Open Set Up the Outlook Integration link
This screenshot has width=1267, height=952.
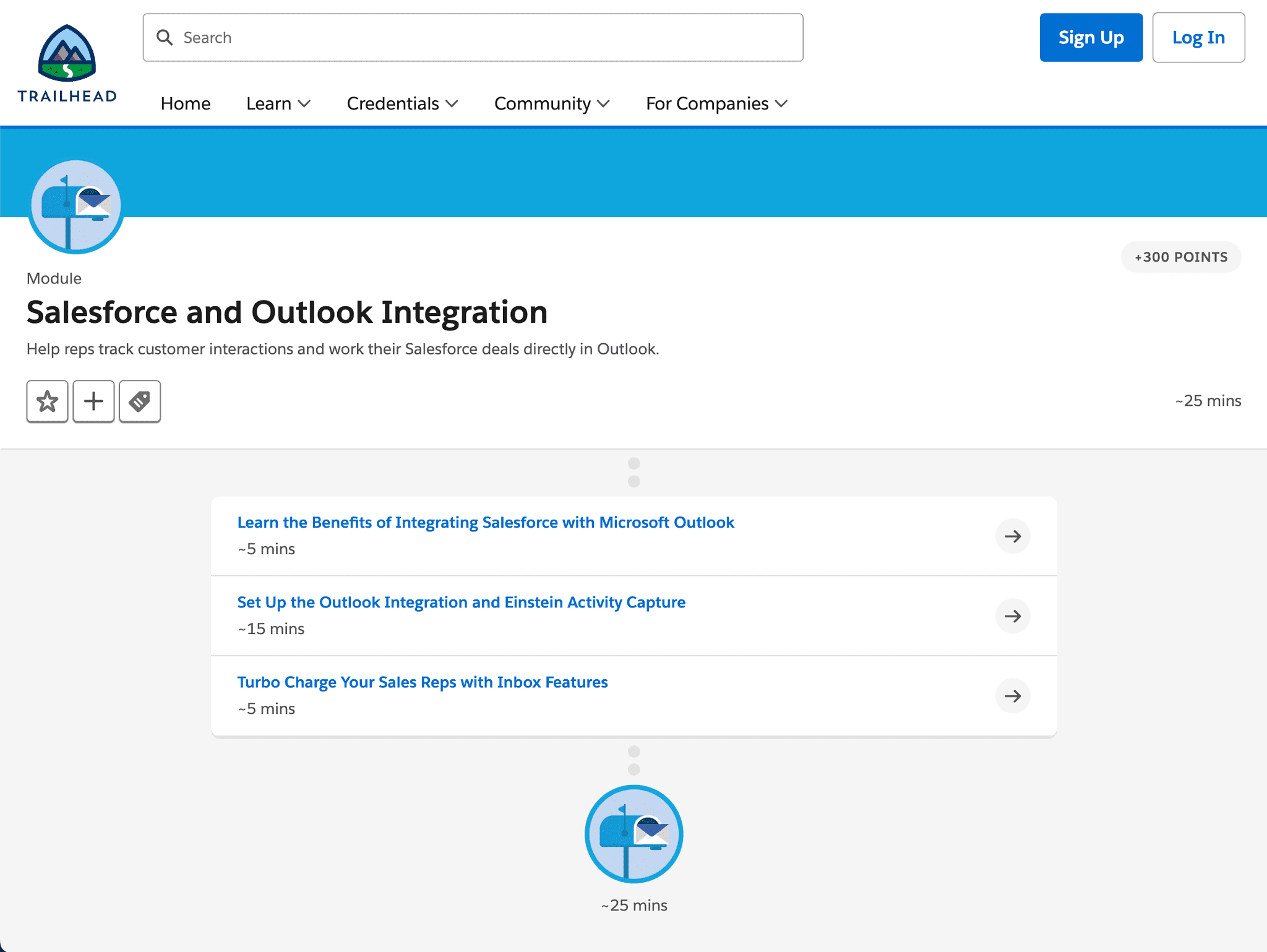462,603
